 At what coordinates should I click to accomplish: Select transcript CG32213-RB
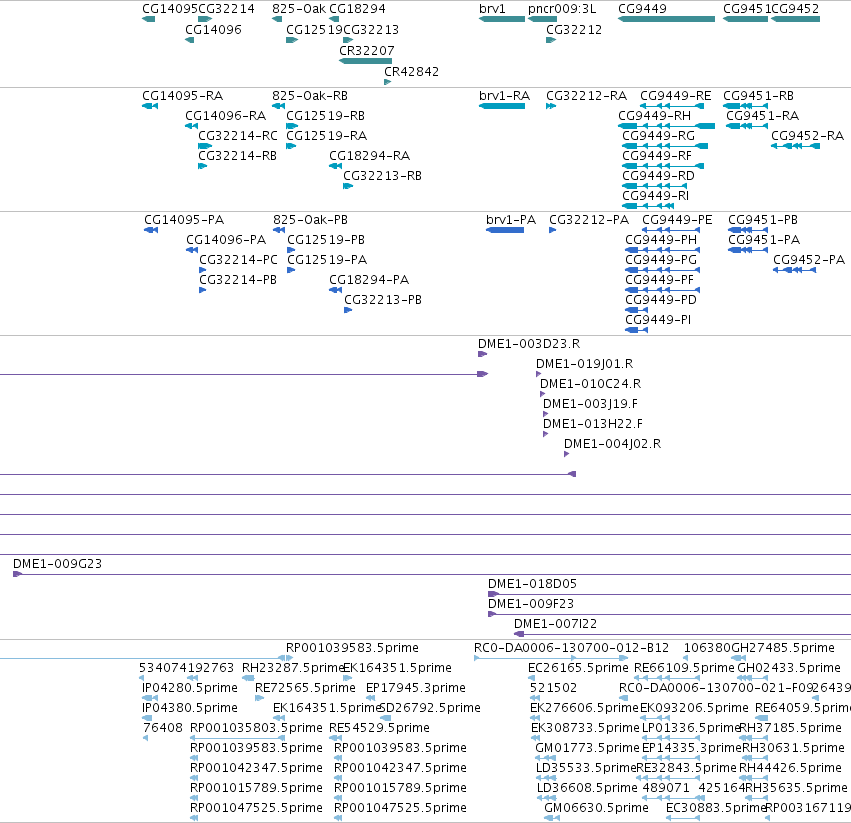(382, 176)
